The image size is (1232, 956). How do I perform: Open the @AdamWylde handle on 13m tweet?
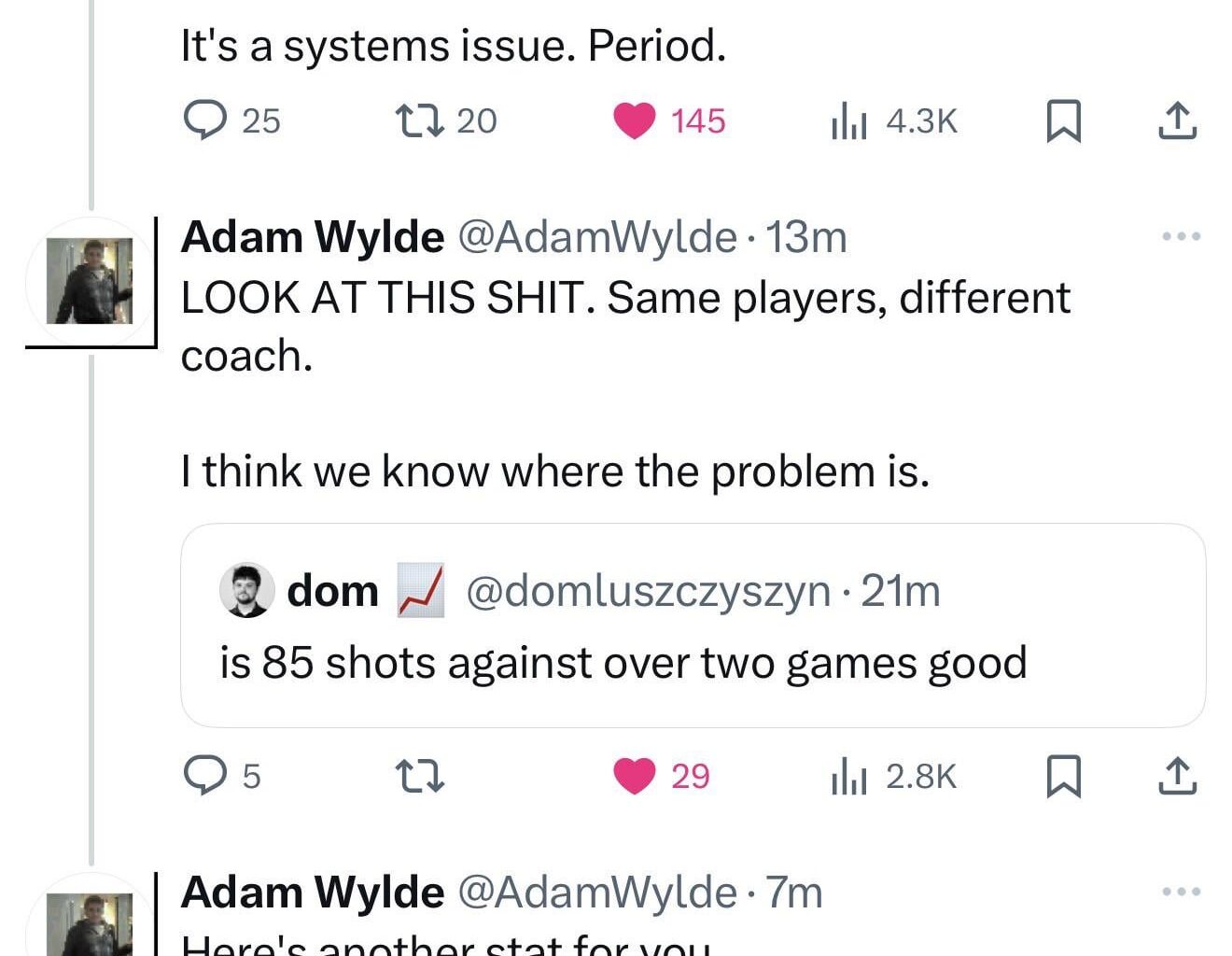click(x=596, y=237)
